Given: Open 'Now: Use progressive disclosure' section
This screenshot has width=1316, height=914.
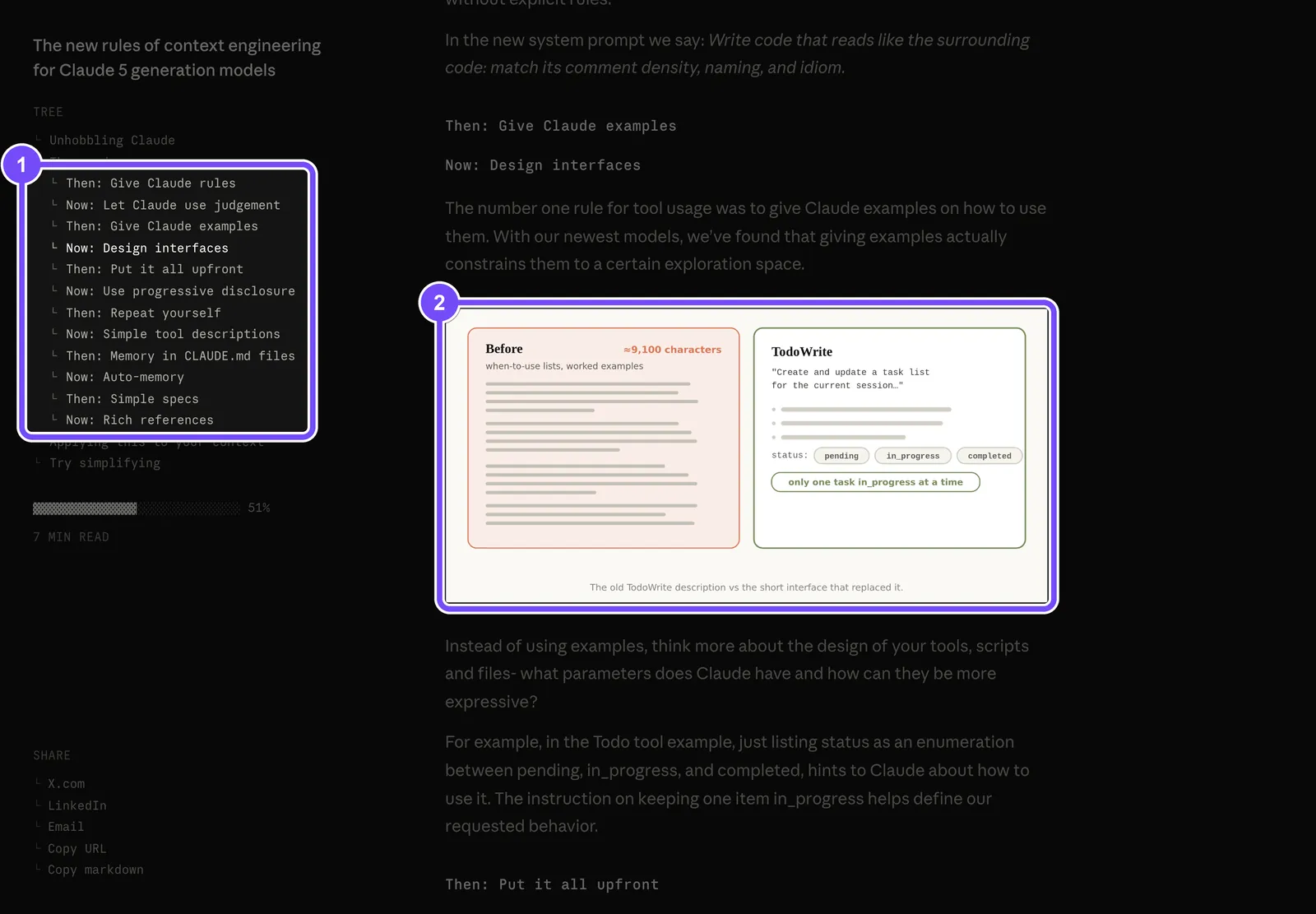Looking at the screenshot, I should [180, 291].
